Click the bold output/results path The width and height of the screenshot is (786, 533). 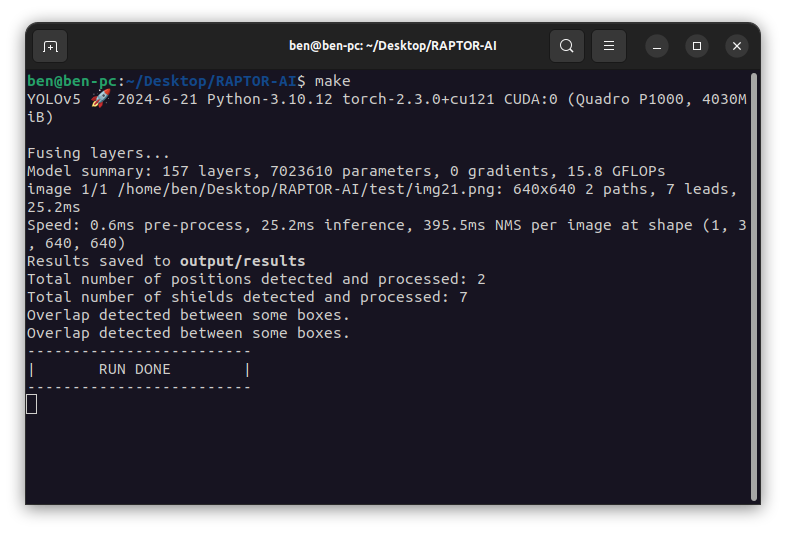coord(242,261)
